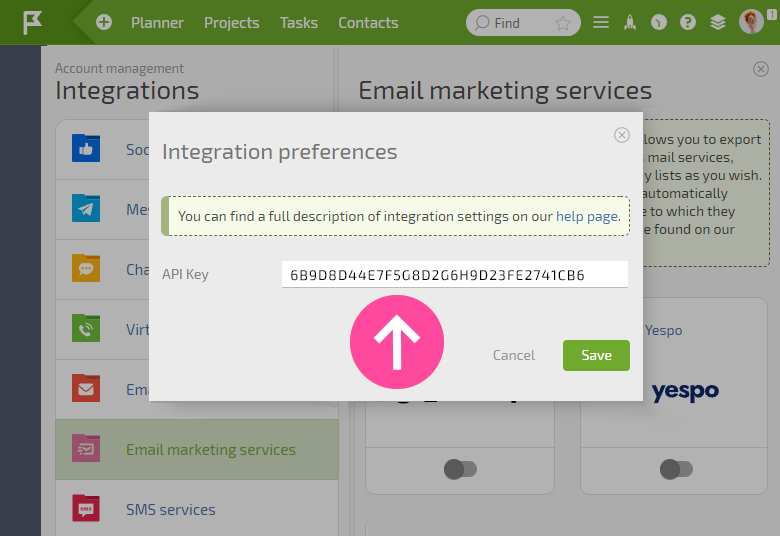Screen dimensions: 780x536
Task: Click the star favorites icon in search
Action: (563, 23)
